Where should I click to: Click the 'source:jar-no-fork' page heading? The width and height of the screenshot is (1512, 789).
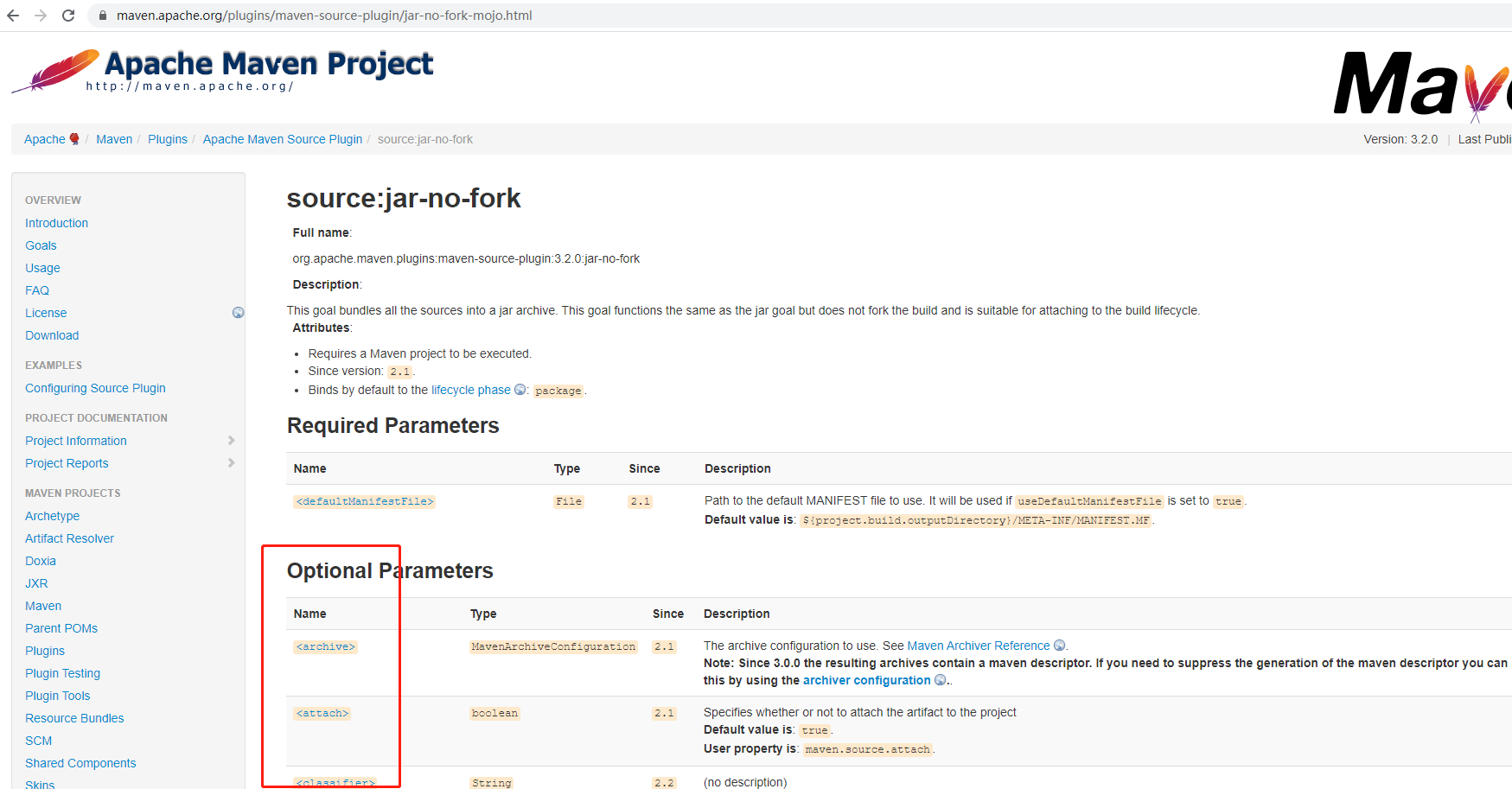click(x=404, y=199)
